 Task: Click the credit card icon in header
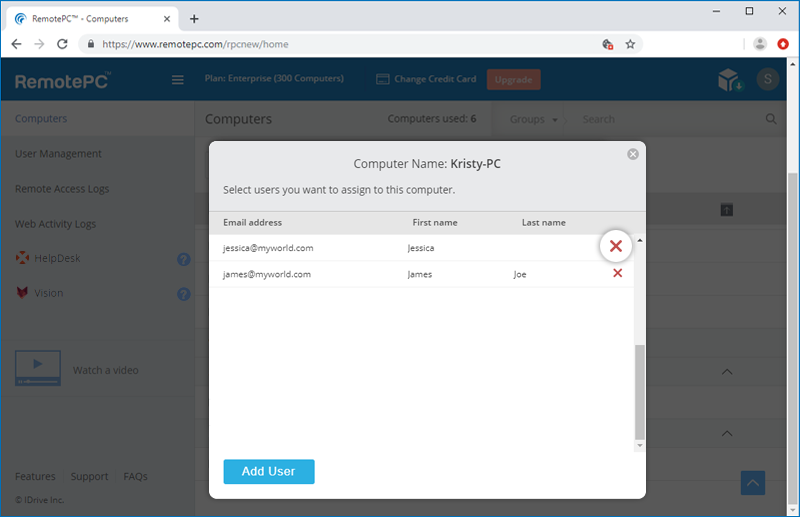[x=383, y=79]
